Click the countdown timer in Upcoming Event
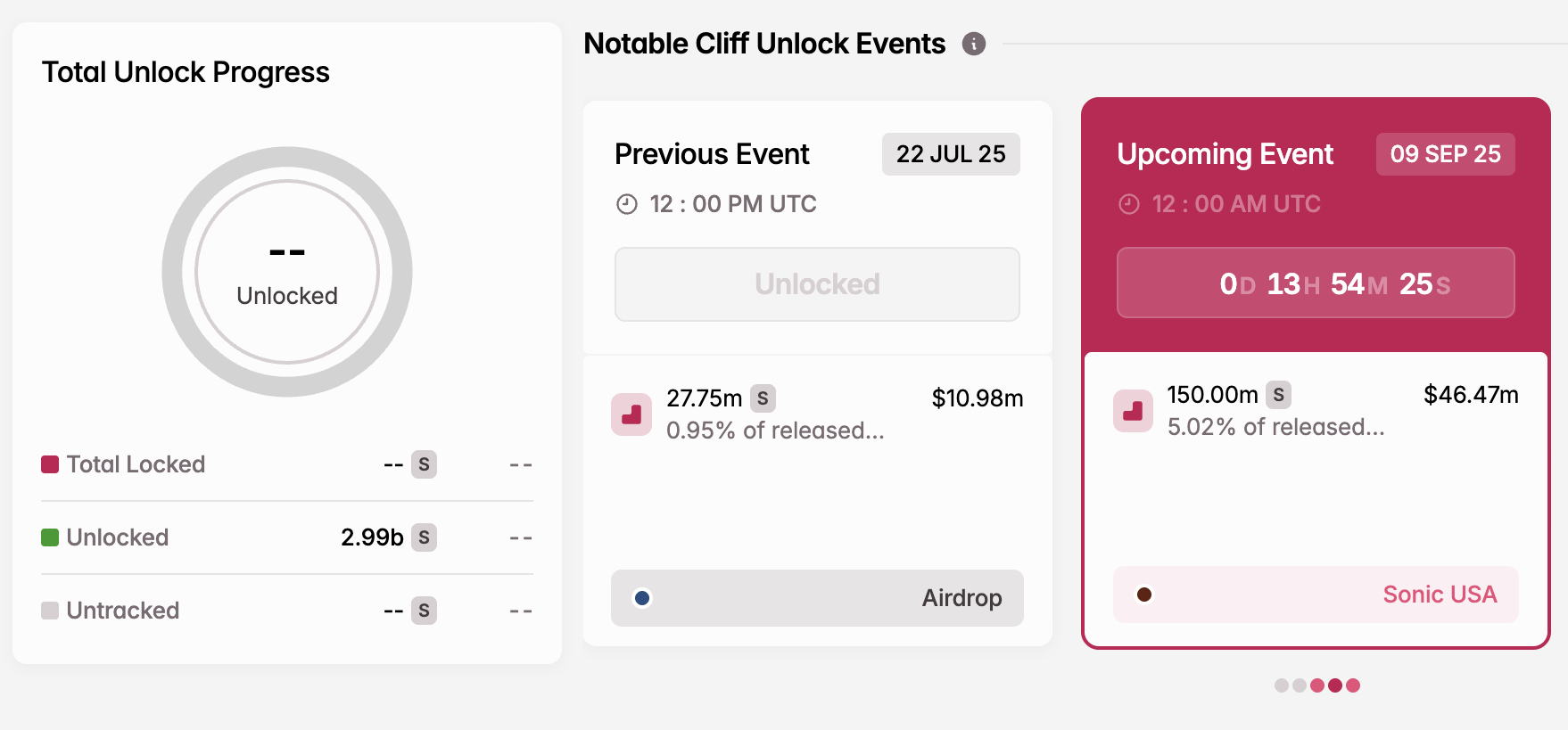This screenshot has height=730, width=1568. coord(1316,283)
